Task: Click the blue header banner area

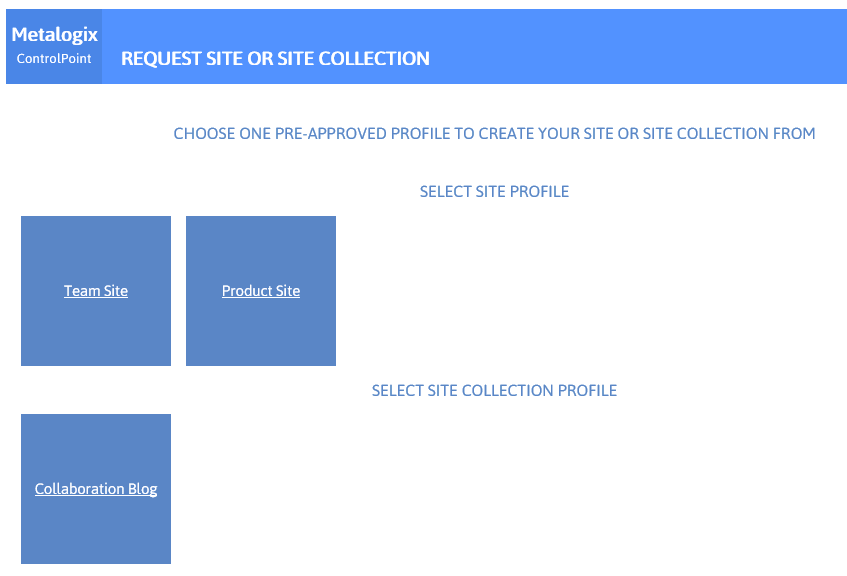Action: tap(600, 45)
